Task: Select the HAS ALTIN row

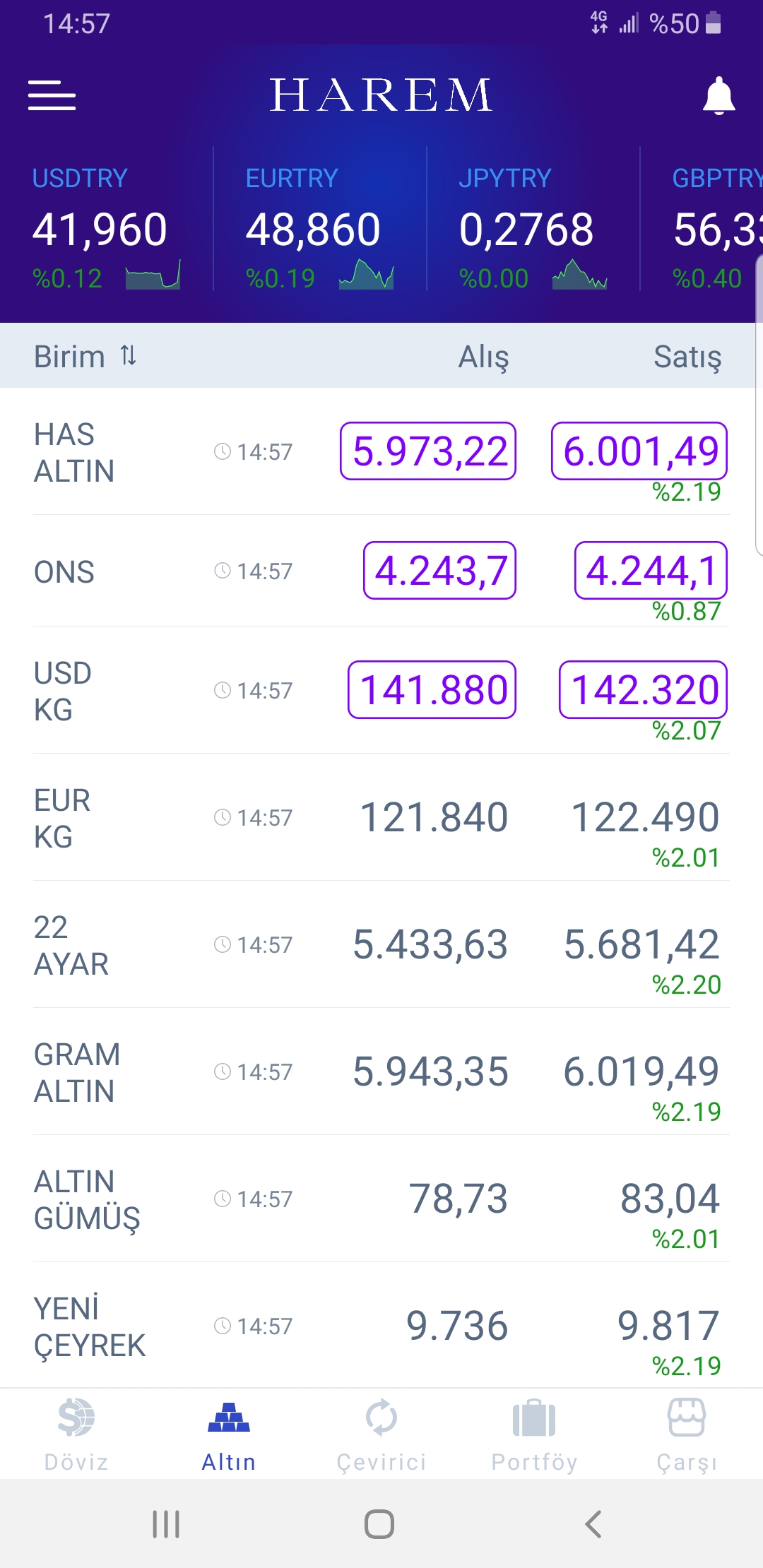Action: pyautogui.click(x=74, y=452)
